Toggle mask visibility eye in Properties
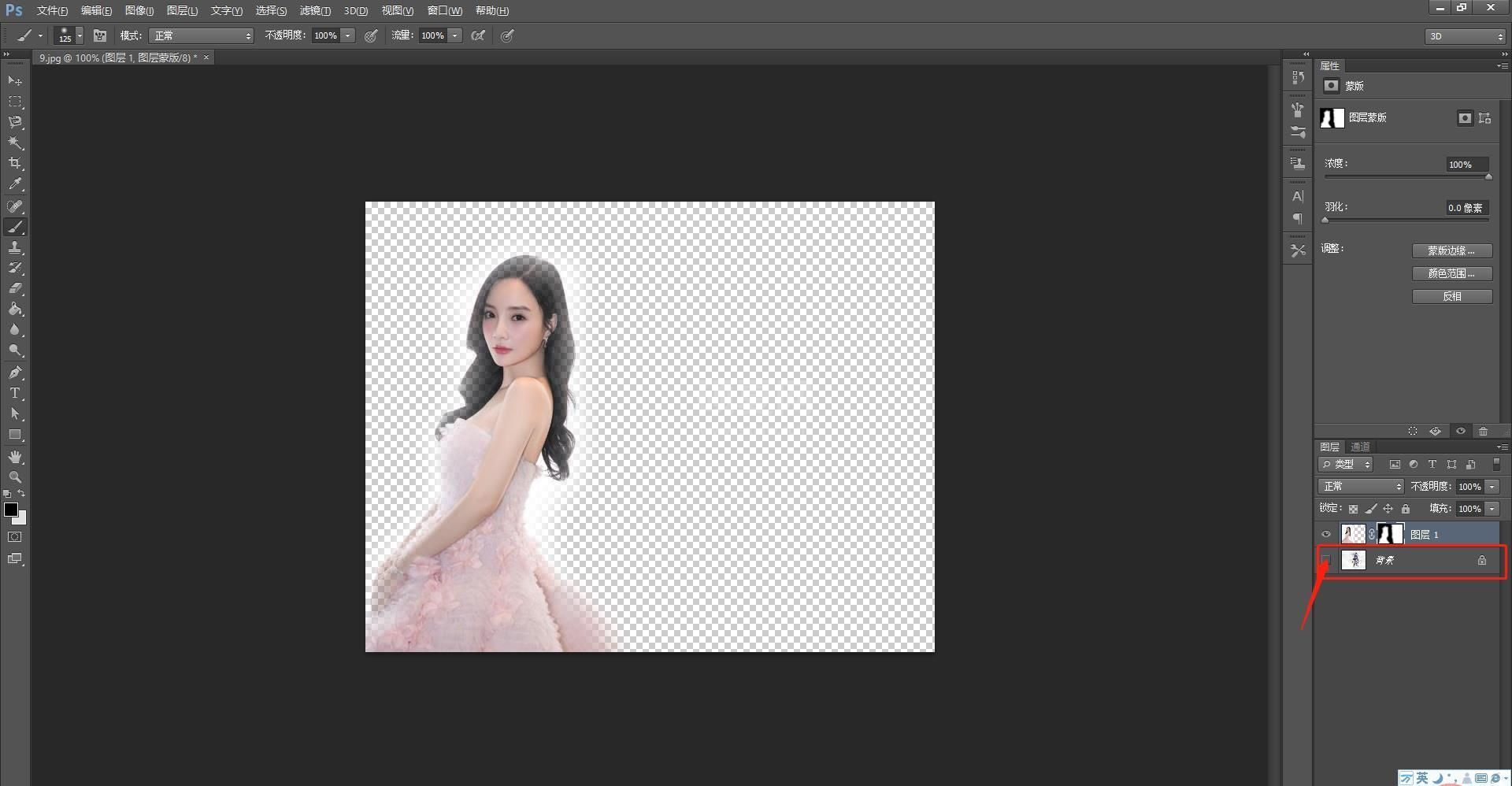Image resolution: width=1512 pixels, height=786 pixels. coord(1461,431)
